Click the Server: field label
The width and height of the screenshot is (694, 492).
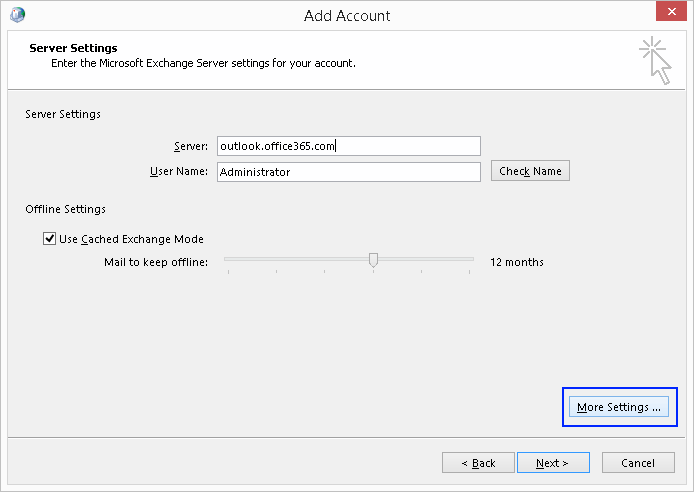tap(191, 146)
